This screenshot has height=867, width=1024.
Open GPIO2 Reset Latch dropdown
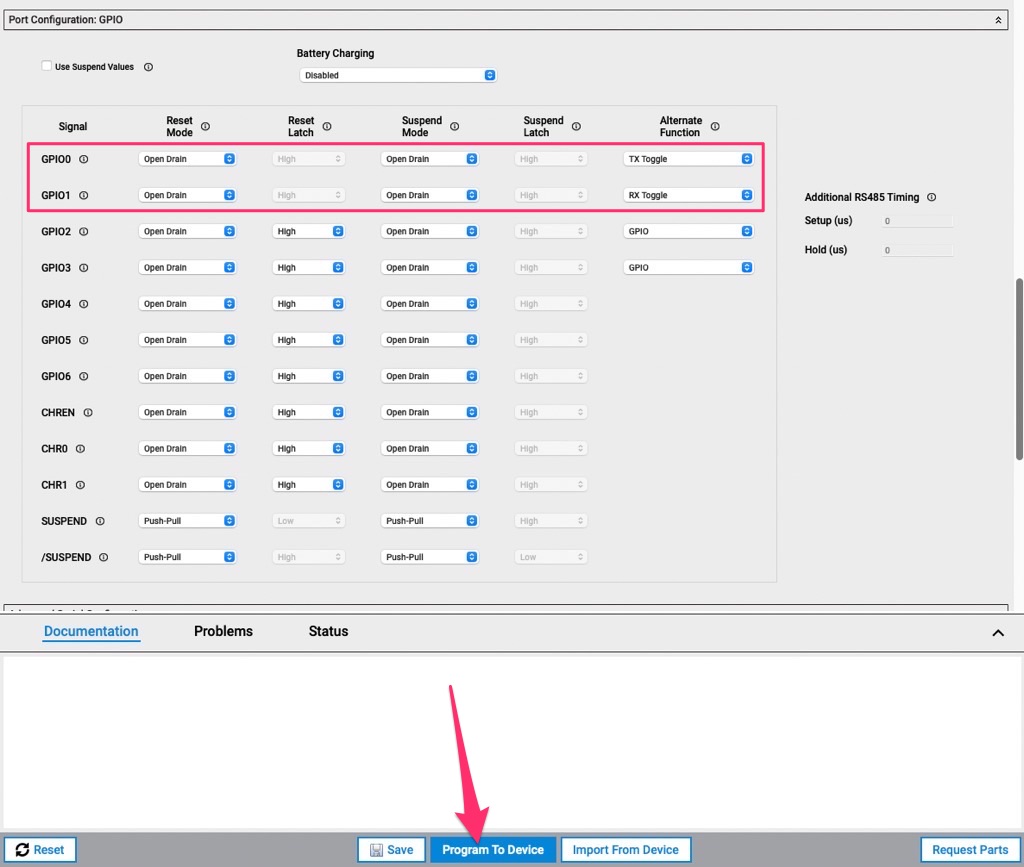click(308, 231)
